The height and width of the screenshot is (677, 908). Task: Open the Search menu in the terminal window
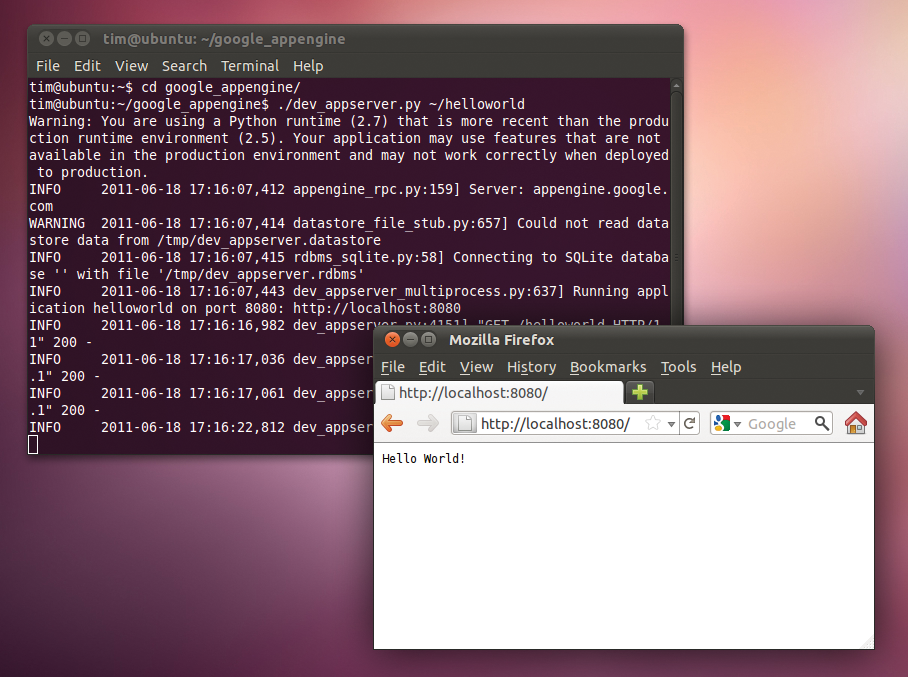[x=184, y=65]
